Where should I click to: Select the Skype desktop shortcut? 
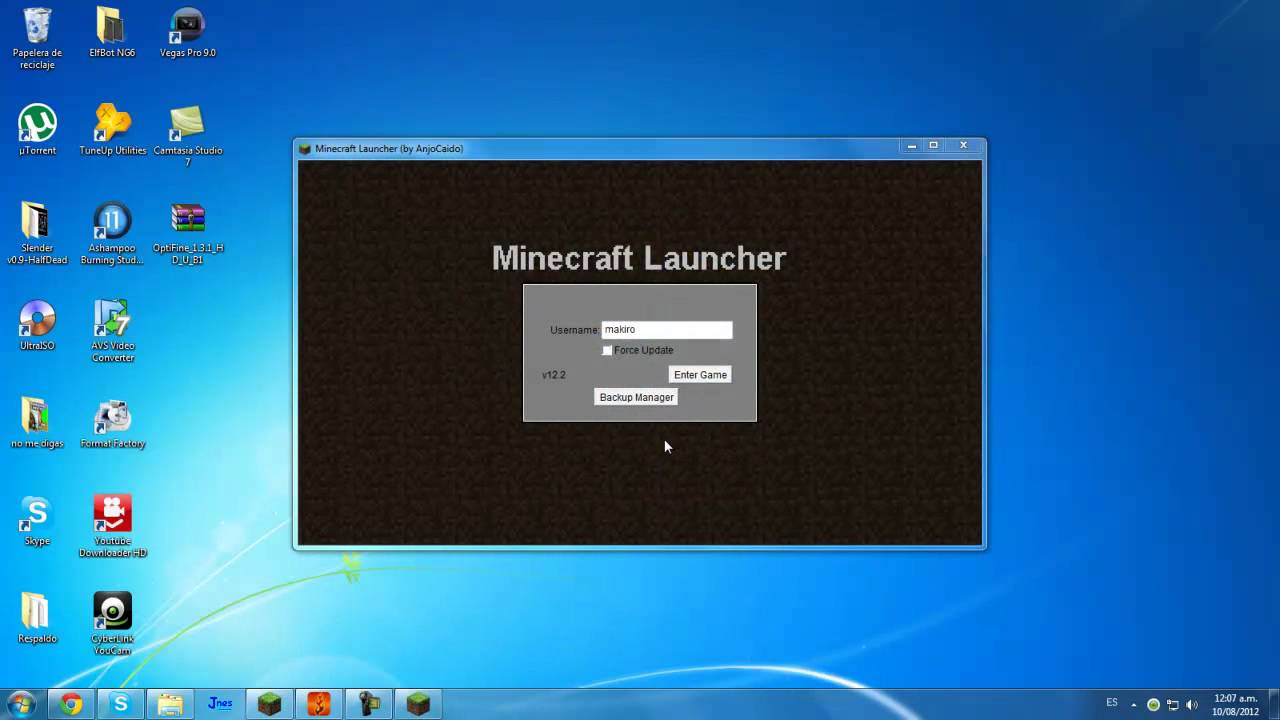pyautogui.click(x=37, y=520)
